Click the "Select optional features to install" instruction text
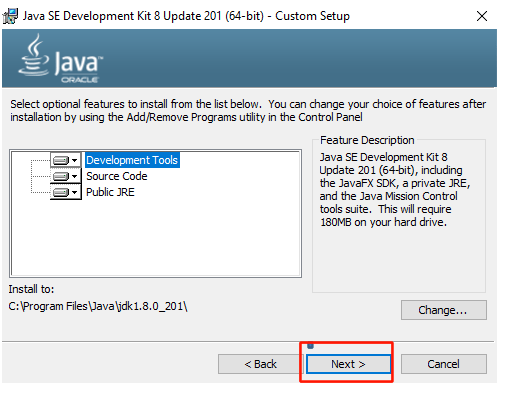 pos(248,110)
